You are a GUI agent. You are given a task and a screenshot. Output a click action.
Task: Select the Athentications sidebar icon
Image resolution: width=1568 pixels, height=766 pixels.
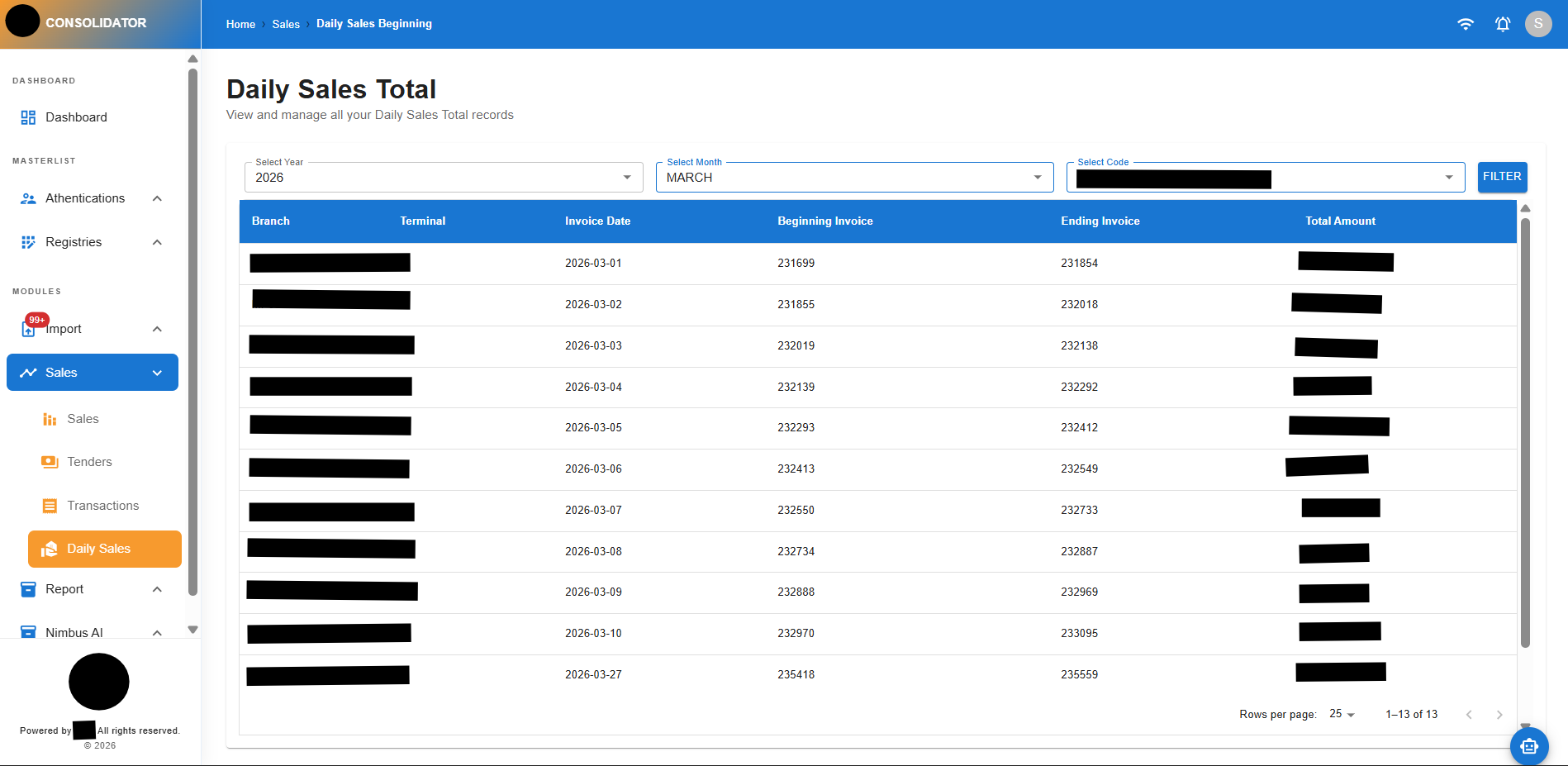pyautogui.click(x=28, y=197)
